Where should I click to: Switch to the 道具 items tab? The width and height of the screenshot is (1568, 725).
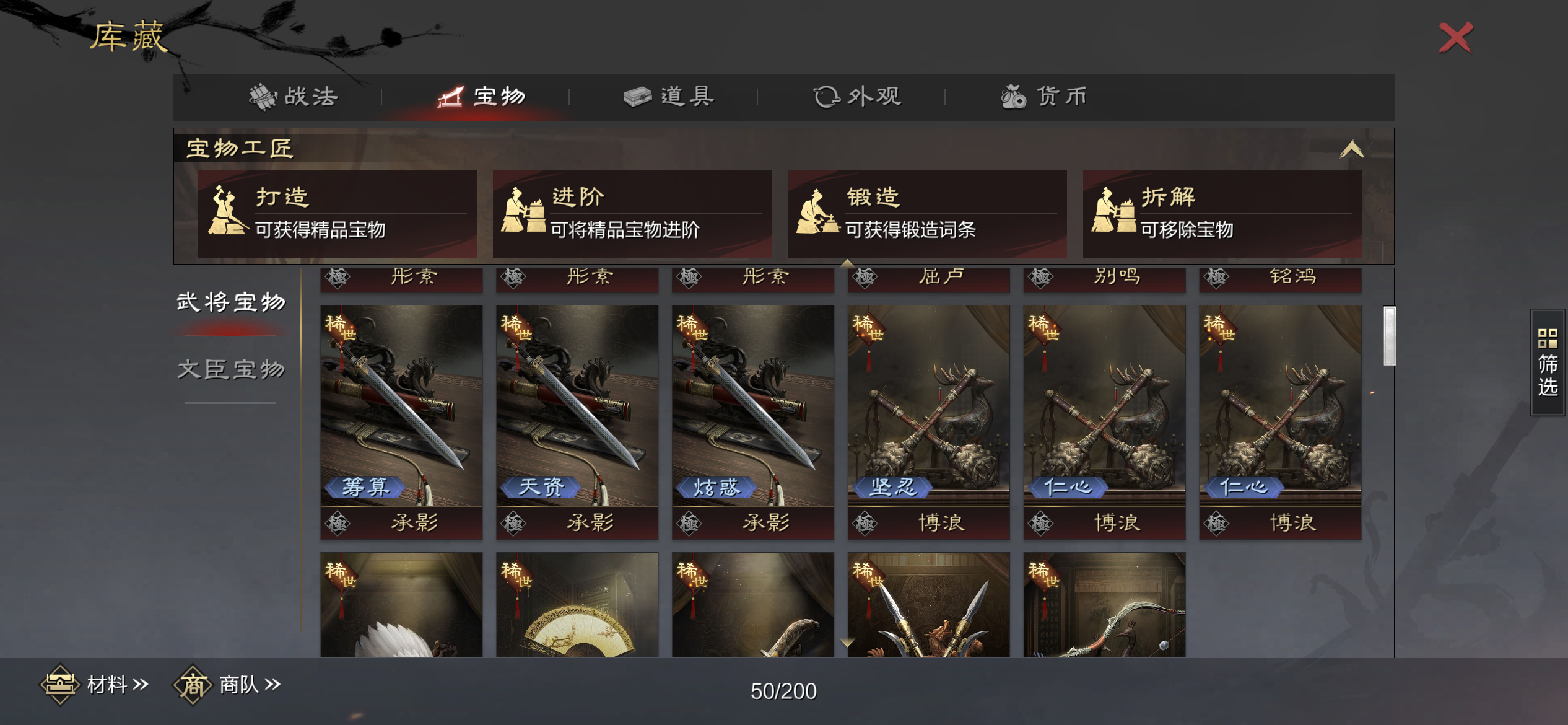tap(669, 97)
